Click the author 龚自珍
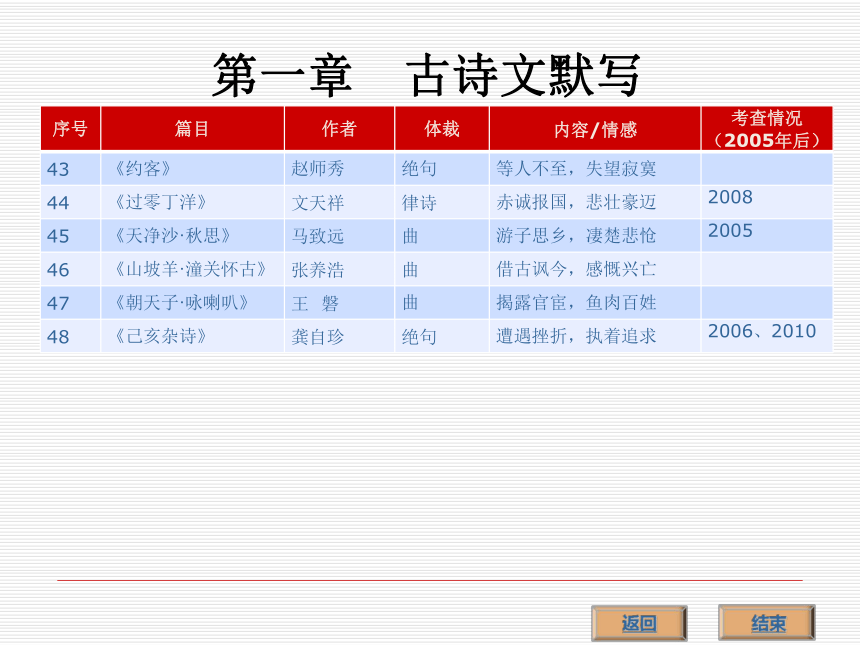 [x=318, y=336]
